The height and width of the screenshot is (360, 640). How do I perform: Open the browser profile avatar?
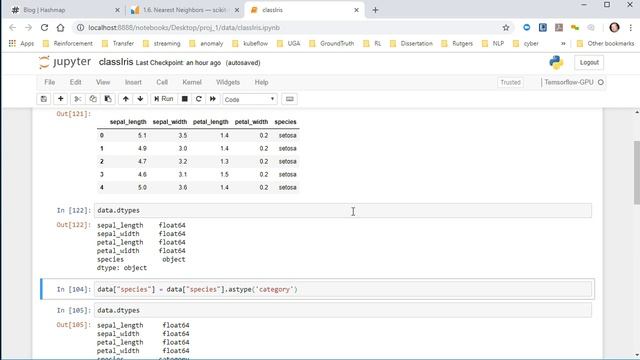pos(614,27)
